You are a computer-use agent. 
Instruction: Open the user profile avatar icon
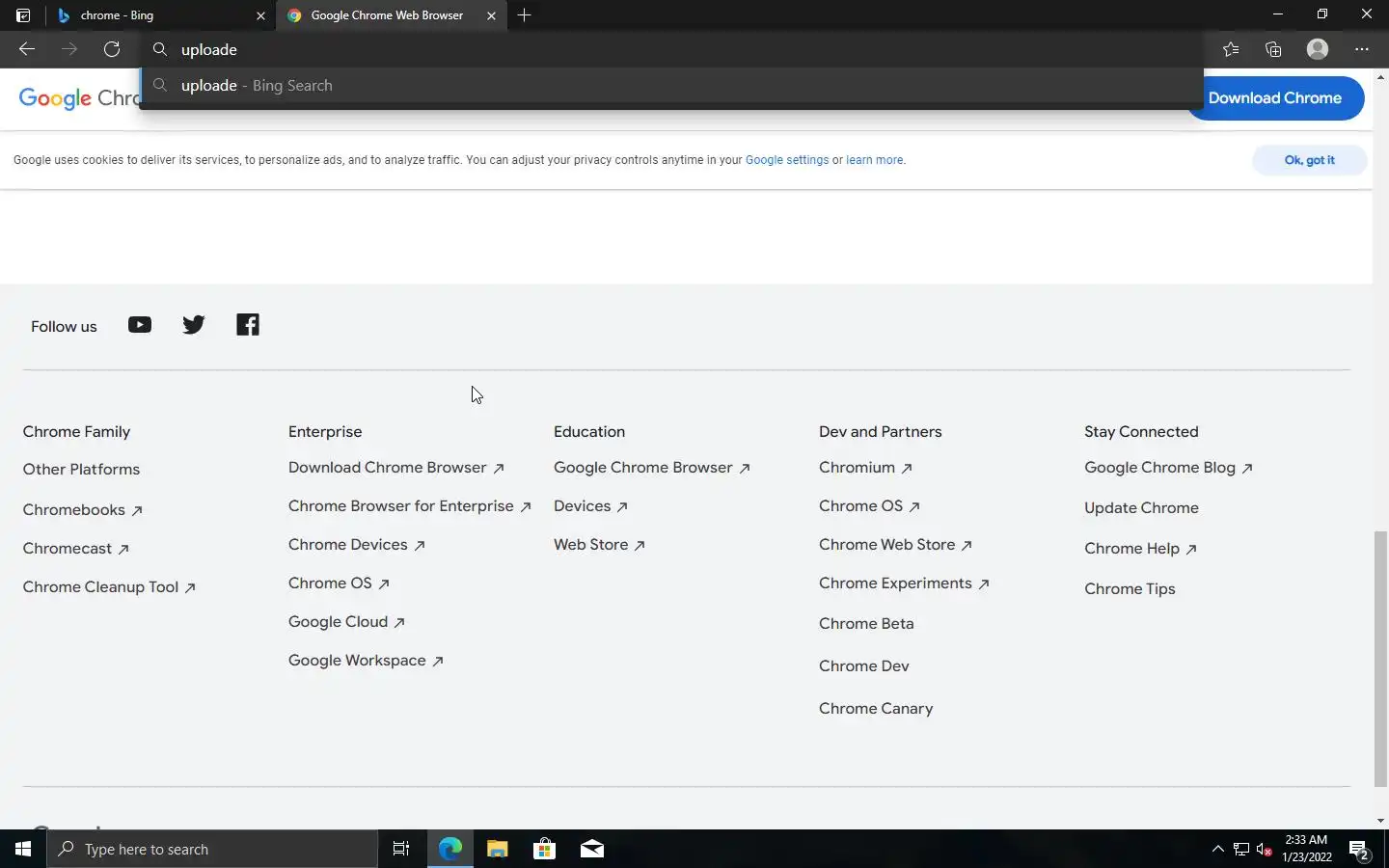(1318, 49)
